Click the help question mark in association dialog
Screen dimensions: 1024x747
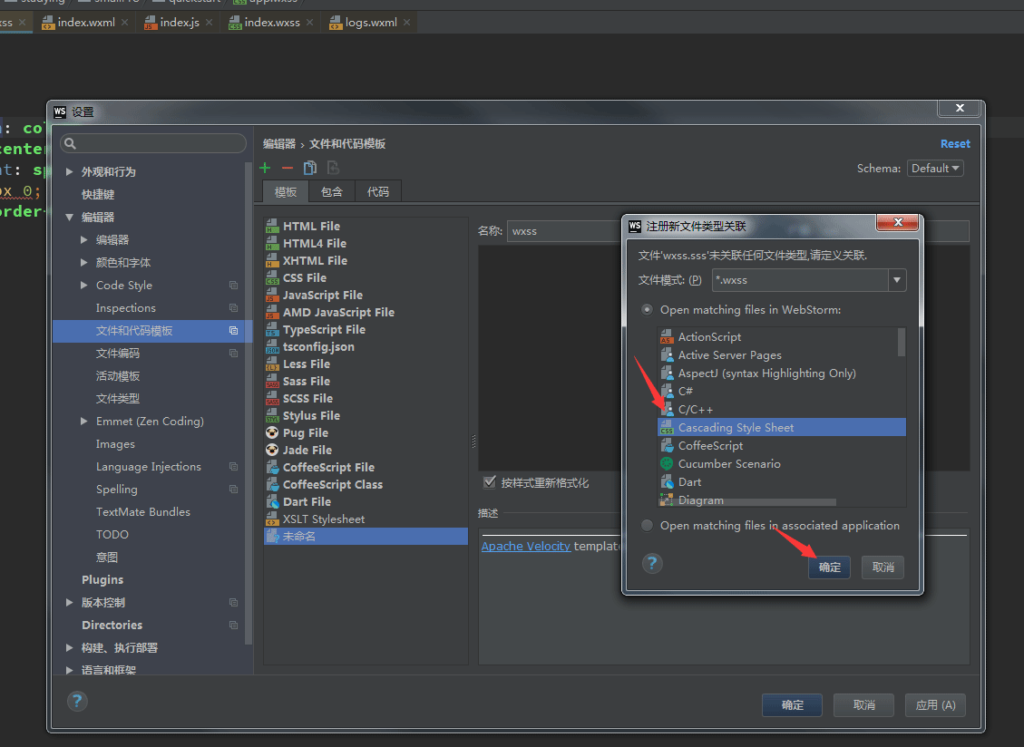pyautogui.click(x=652, y=564)
